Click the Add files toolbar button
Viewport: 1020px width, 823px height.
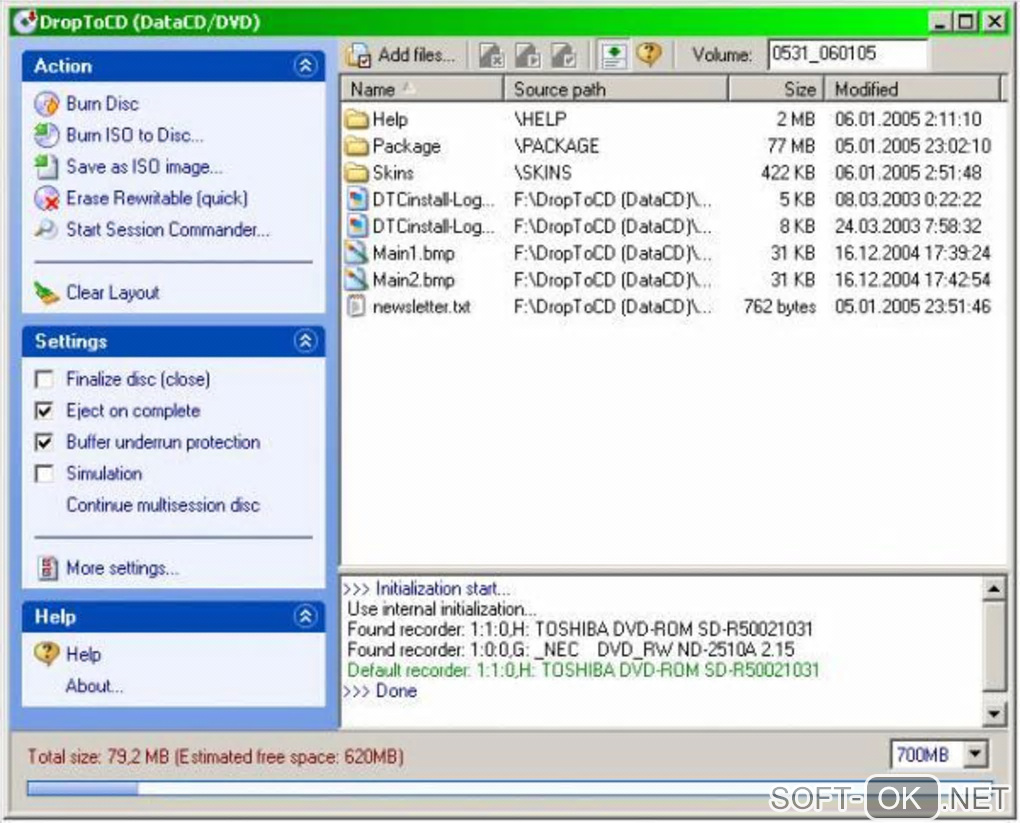[402, 55]
